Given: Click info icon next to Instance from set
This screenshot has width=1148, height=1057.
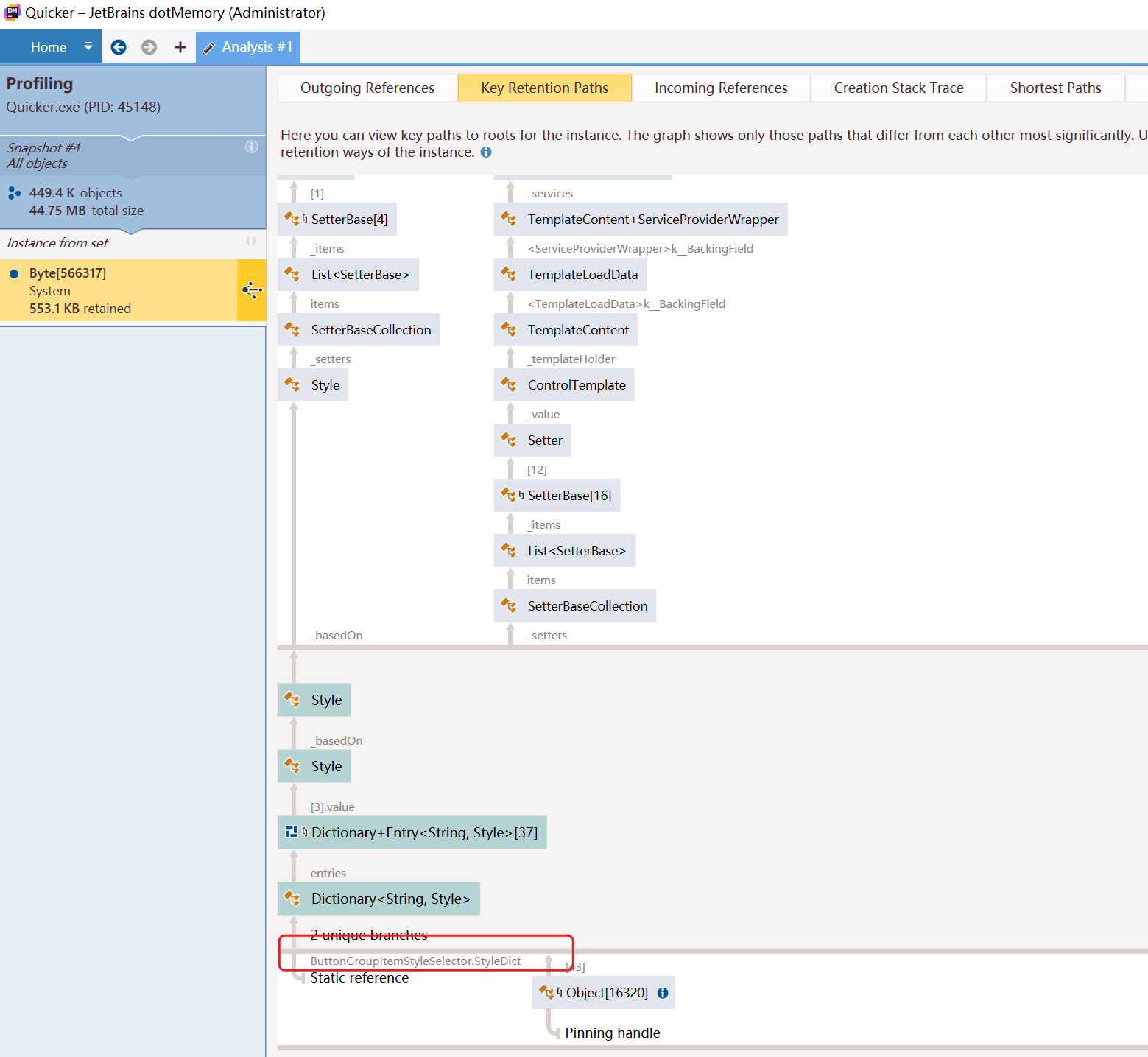Looking at the screenshot, I should pyautogui.click(x=251, y=241).
